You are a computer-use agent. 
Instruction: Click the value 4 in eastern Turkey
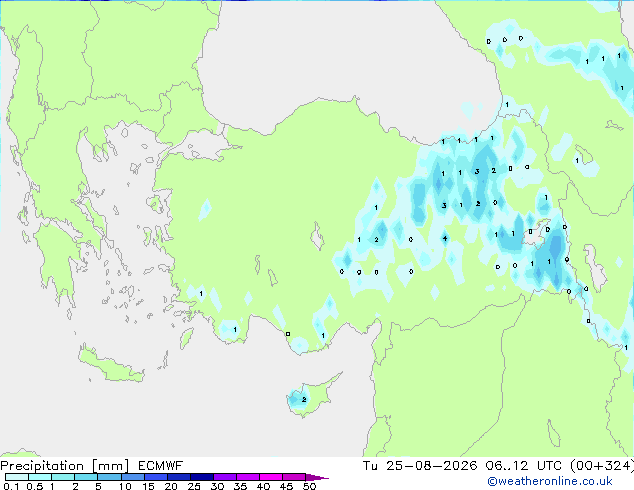point(445,239)
